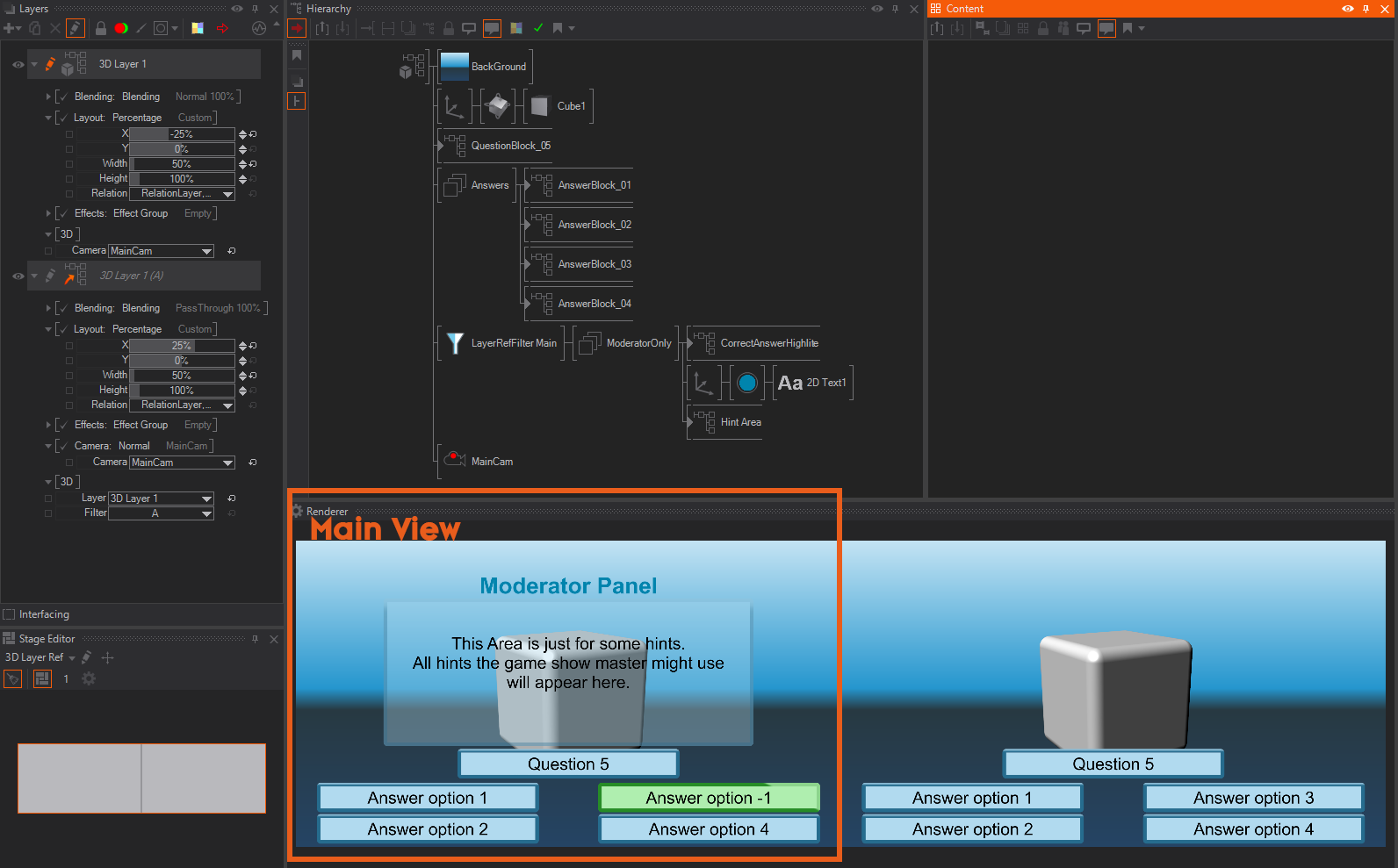This screenshot has width=1398, height=868.
Task: Select the QuestionBlock_05 node
Action: click(x=510, y=146)
